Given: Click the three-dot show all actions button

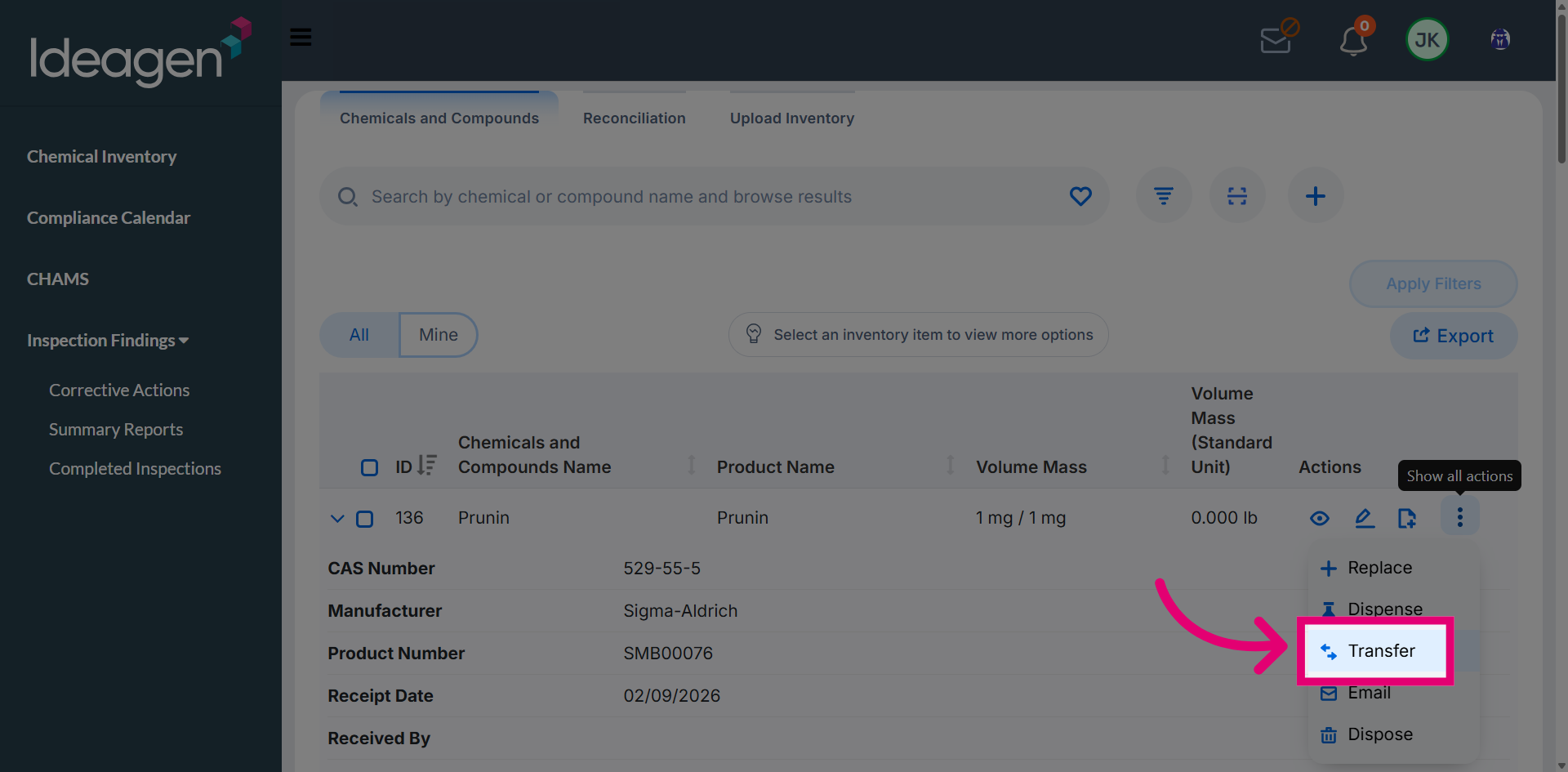Looking at the screenshot, I should [1460, 516].
